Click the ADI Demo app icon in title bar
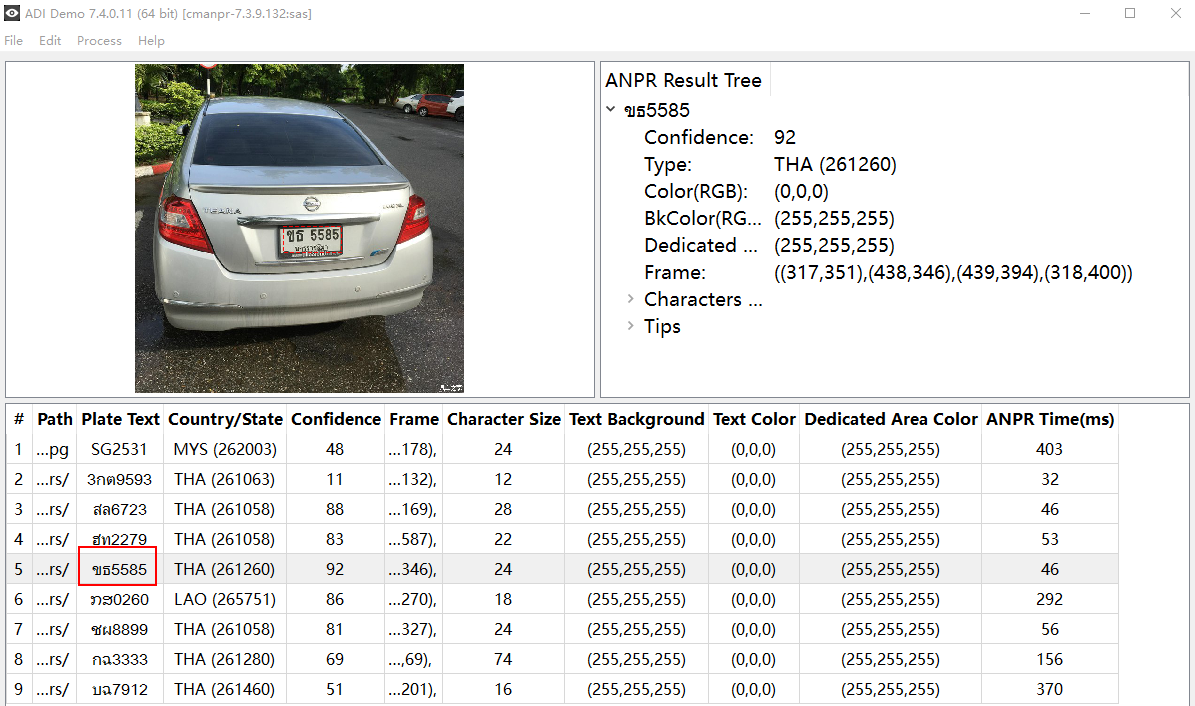This screenshot has height=706, width=1195. 12,13
